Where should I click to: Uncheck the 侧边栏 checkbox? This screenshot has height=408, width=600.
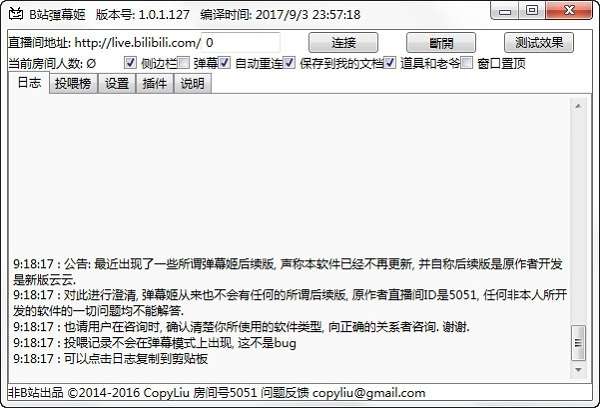[130, 62]
